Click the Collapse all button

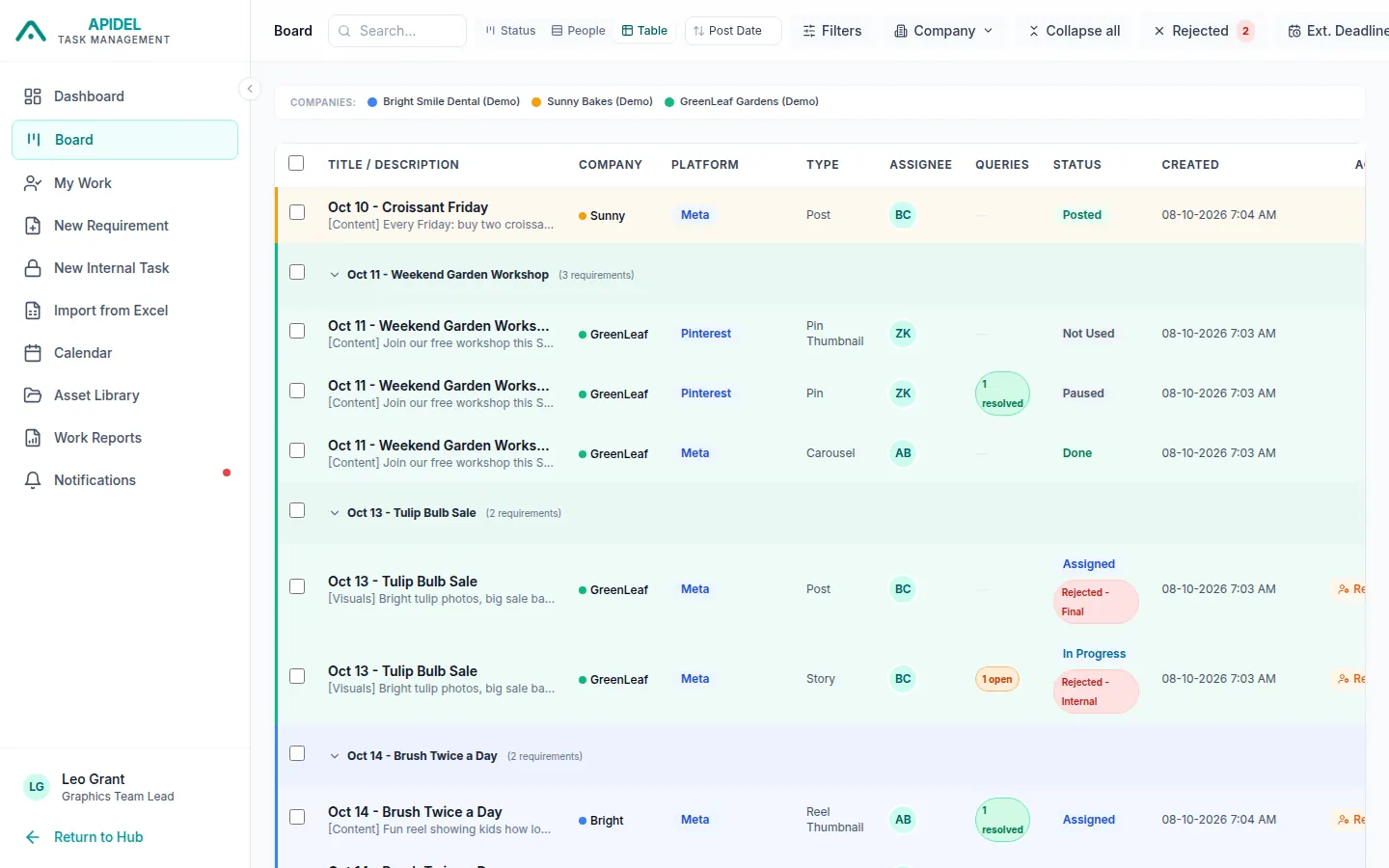pos(1075,31)
